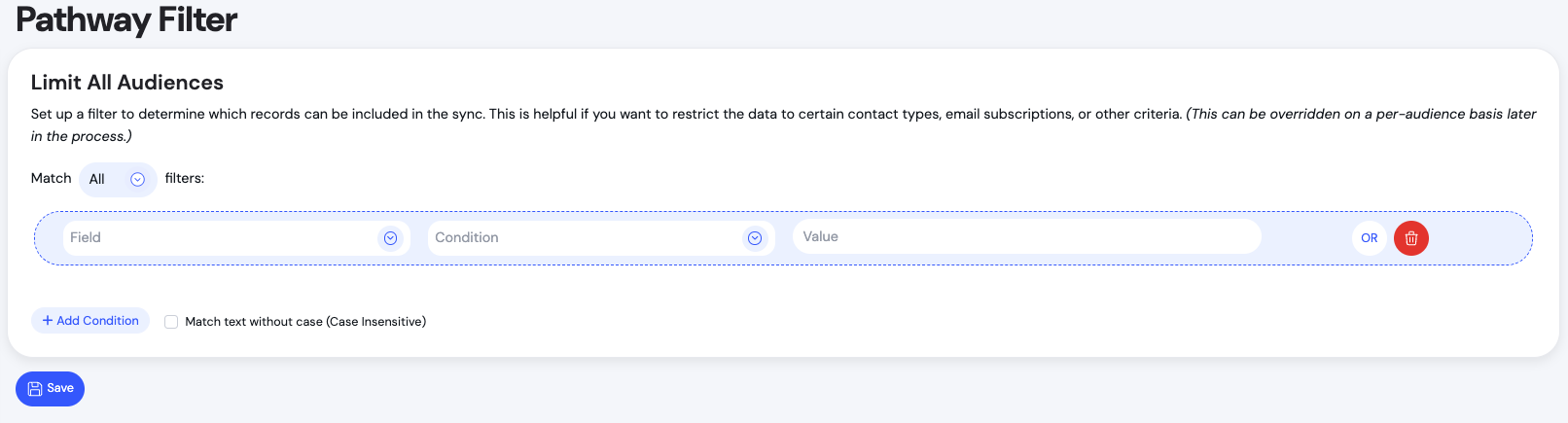Click the 'Limit All Audiences' heading
This screenshot has height=423, width=1568.
tap(127, 83)
